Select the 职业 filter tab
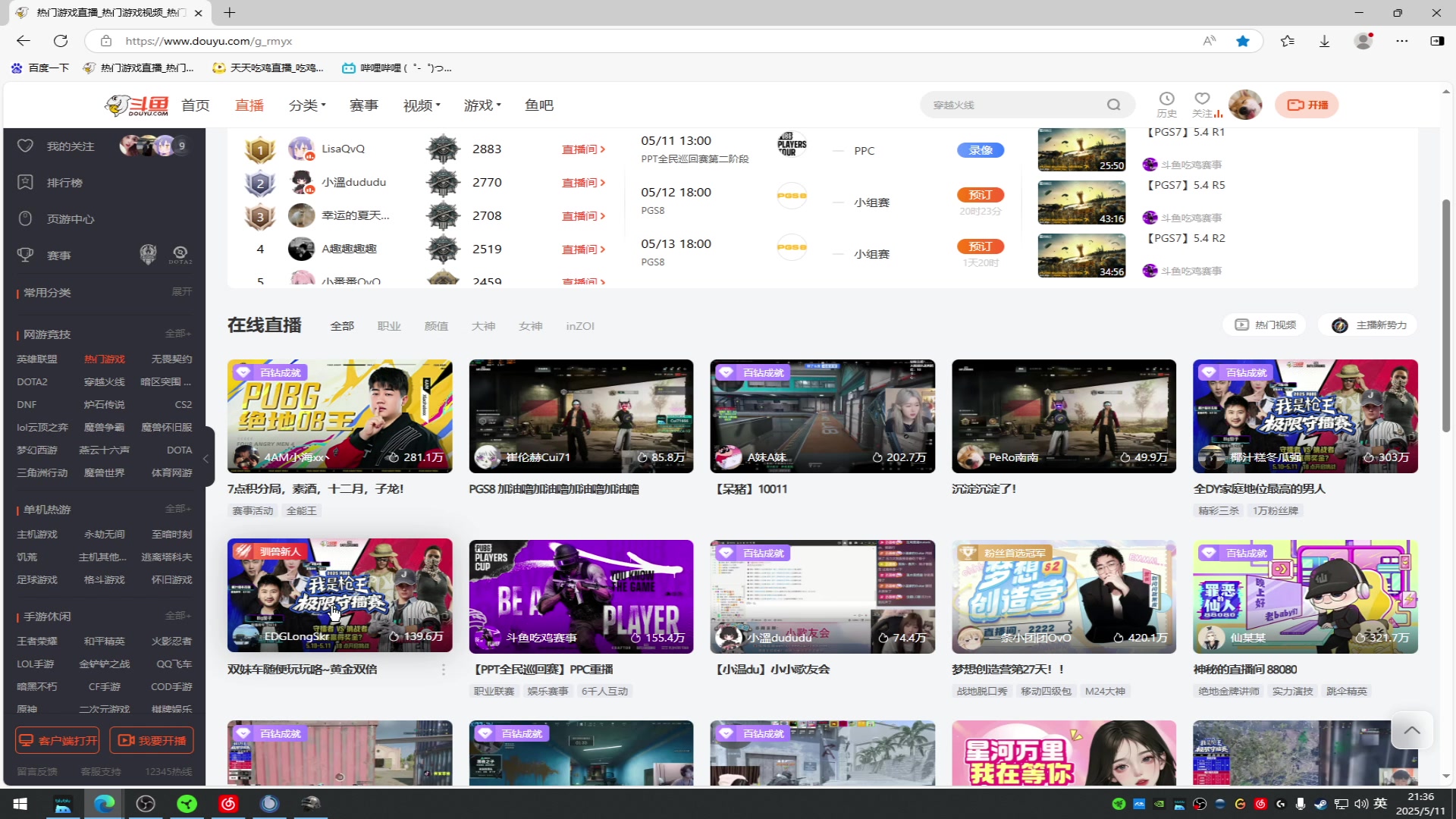 389,326
